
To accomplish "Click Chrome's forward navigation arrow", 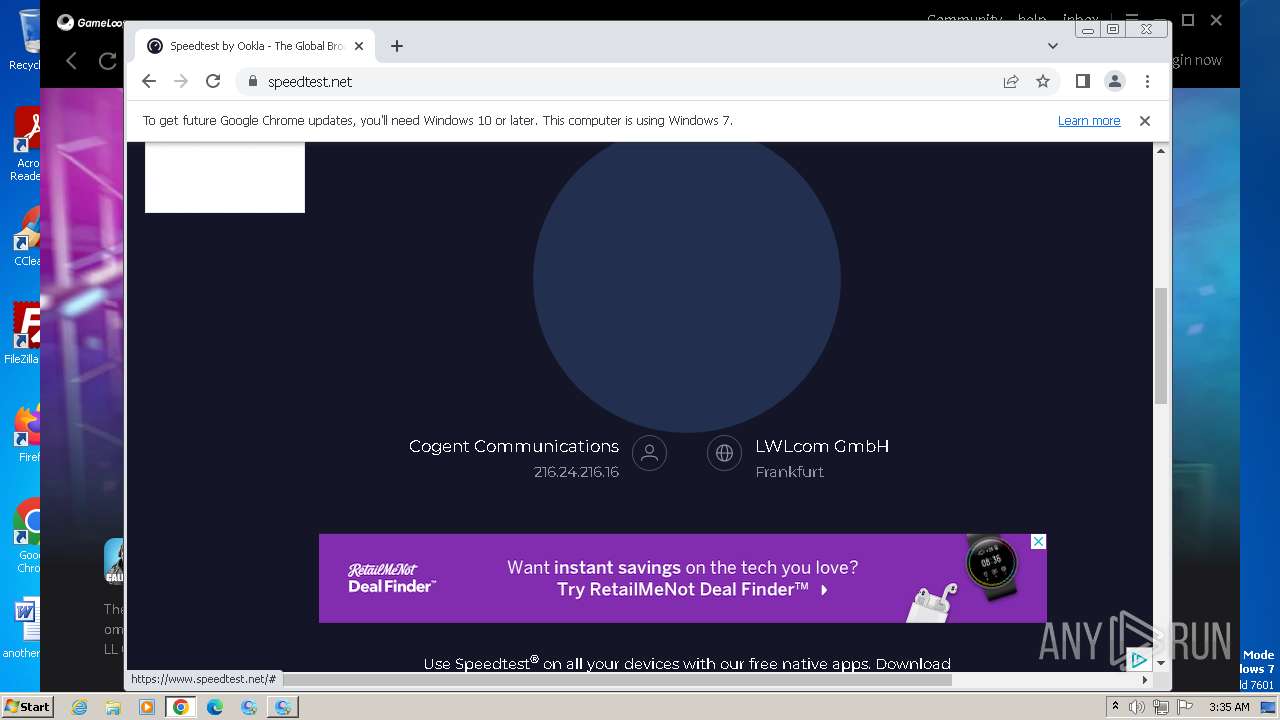I will 181,81.
